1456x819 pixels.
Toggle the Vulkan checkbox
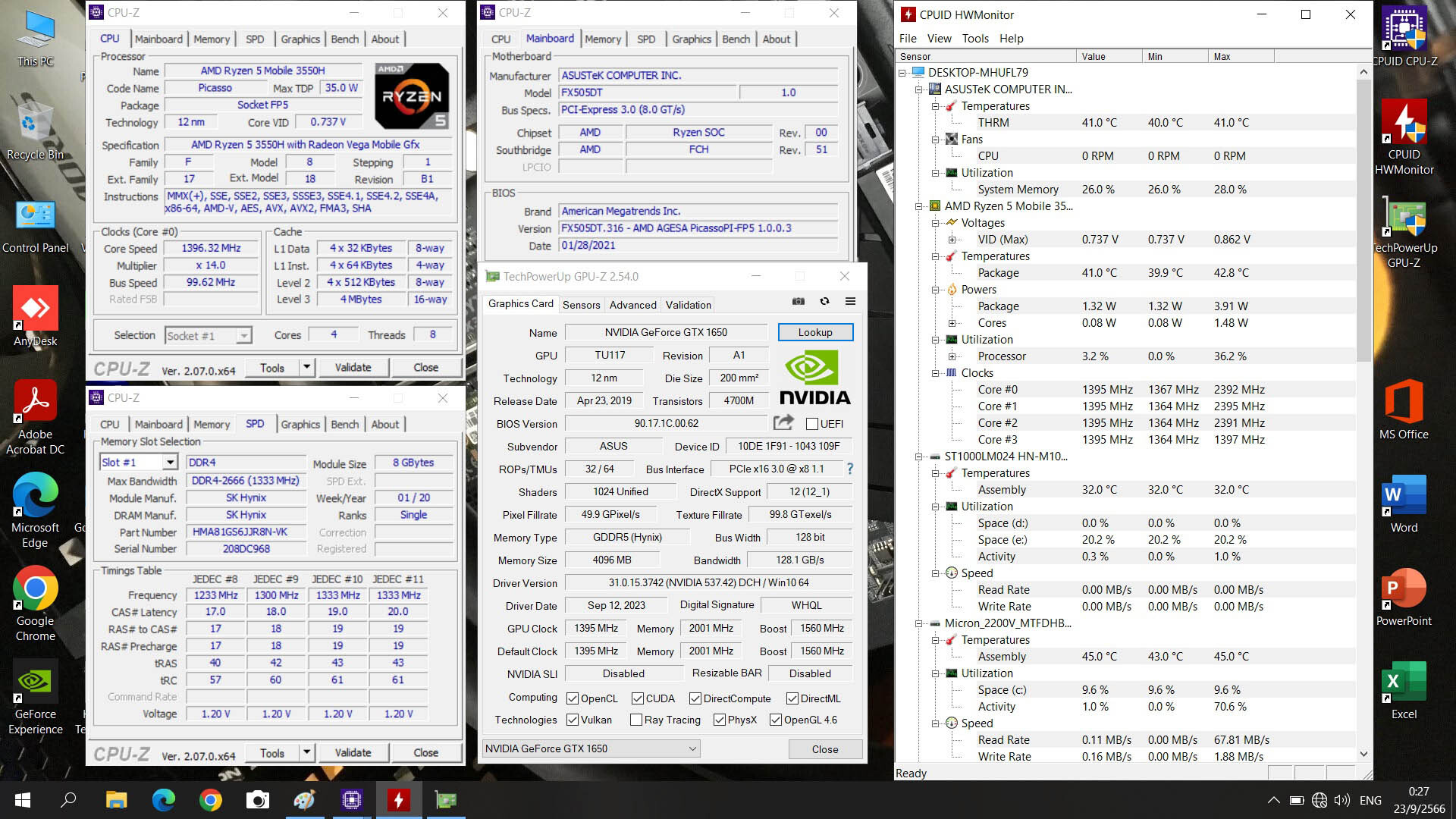click(x=573, y=720)
